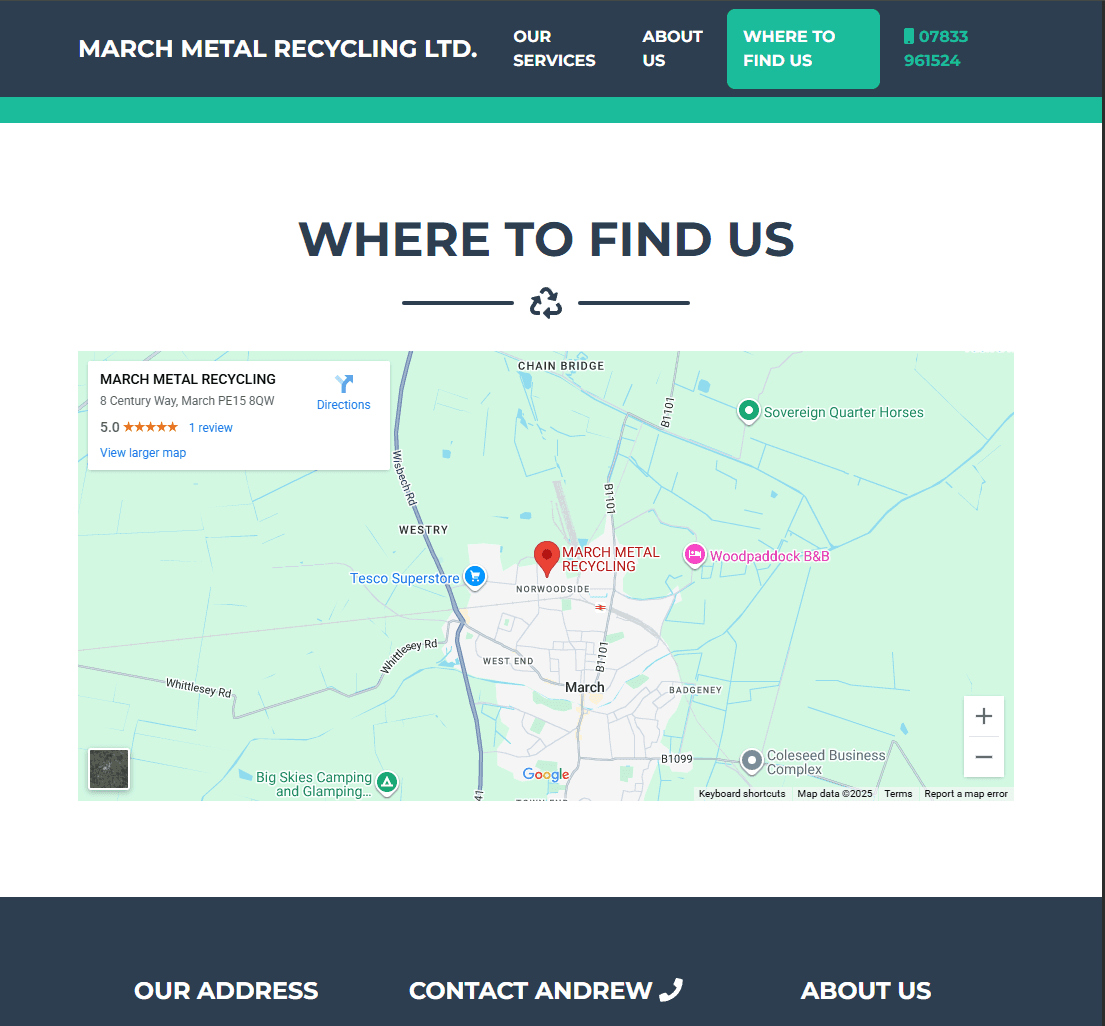Screen dimensions: 1105x1026
Task: Click the Google logo on the map
Action: pyautogui.click(x=545, y=774)
